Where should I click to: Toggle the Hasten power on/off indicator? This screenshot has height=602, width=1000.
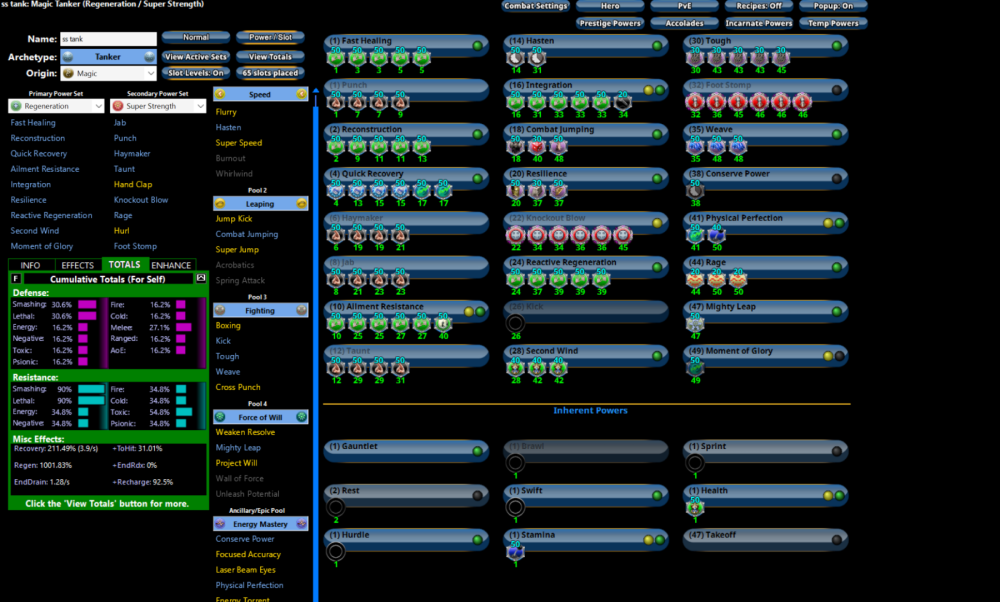pos(657,45)
